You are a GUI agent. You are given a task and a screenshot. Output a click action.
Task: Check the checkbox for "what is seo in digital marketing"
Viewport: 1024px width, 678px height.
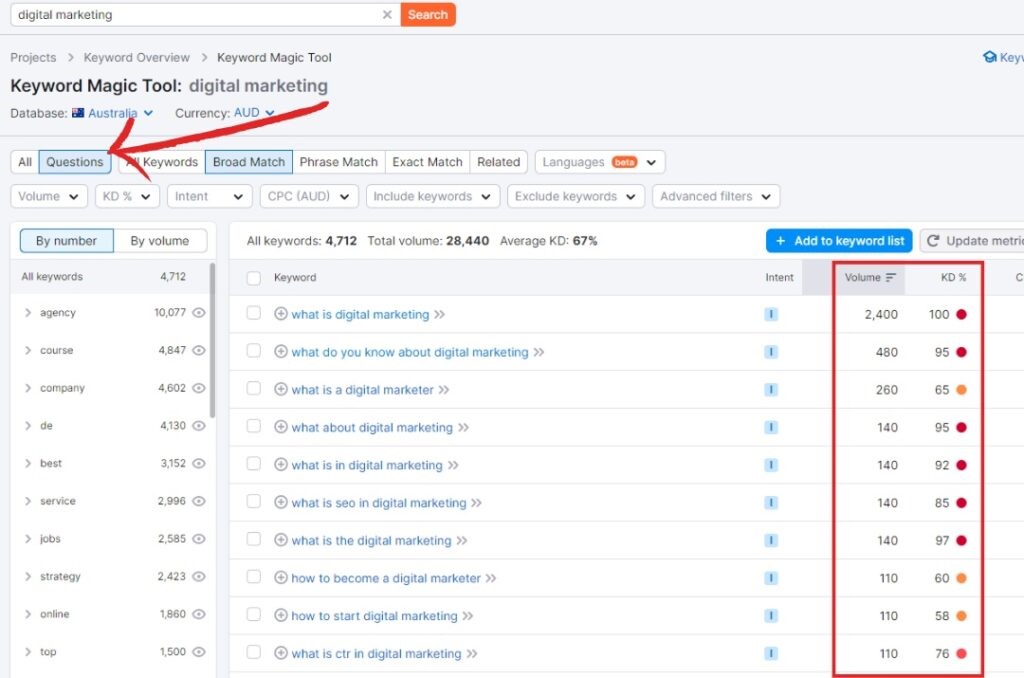[x=254, y=502]
